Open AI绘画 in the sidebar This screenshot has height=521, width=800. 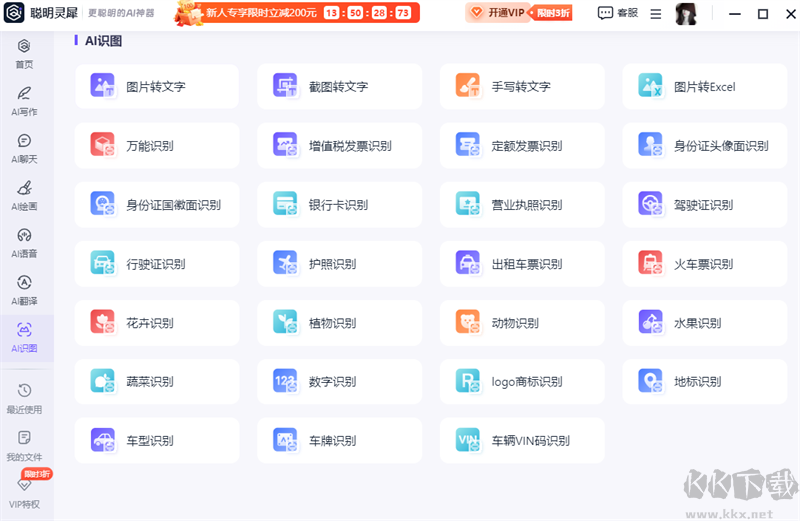tap(24, 195)
